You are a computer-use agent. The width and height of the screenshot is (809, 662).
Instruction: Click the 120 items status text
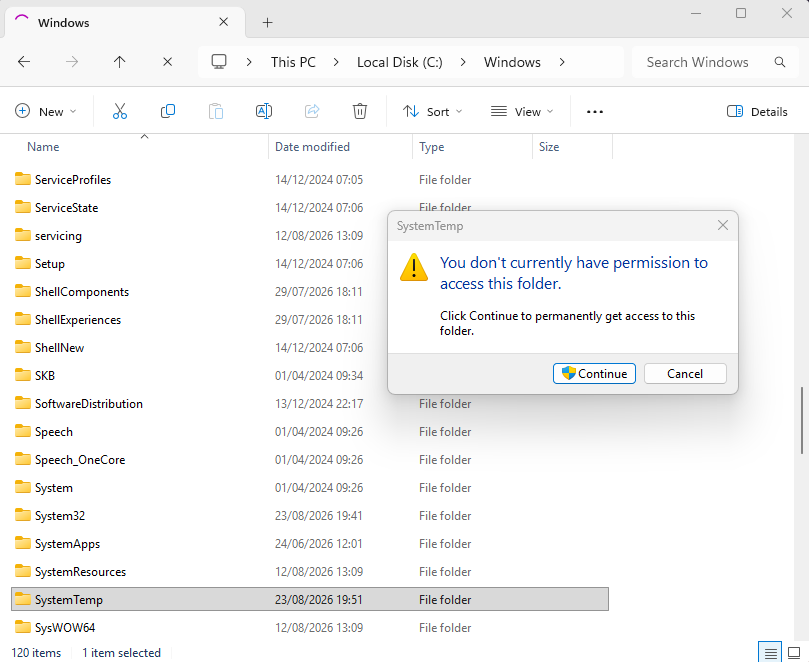[36, 652]
